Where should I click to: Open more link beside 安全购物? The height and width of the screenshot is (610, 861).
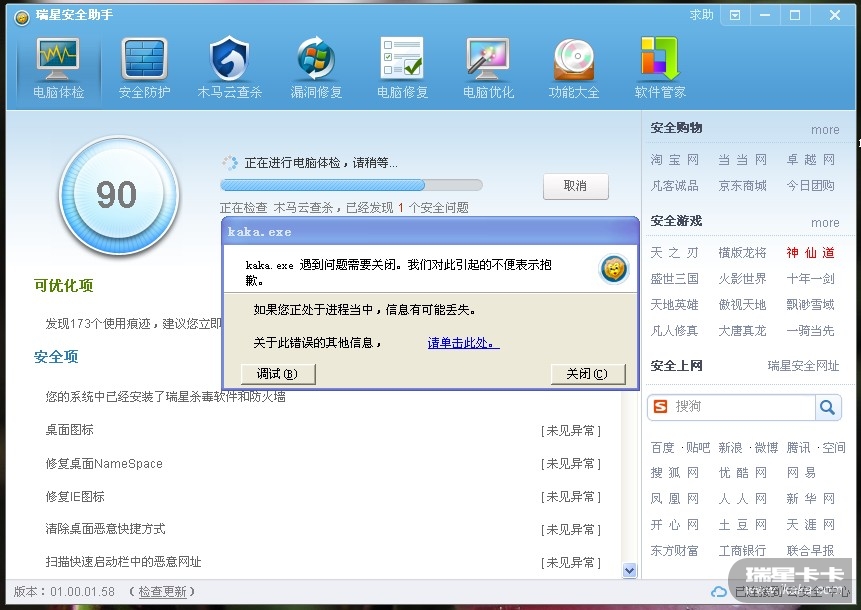[825, 130]
